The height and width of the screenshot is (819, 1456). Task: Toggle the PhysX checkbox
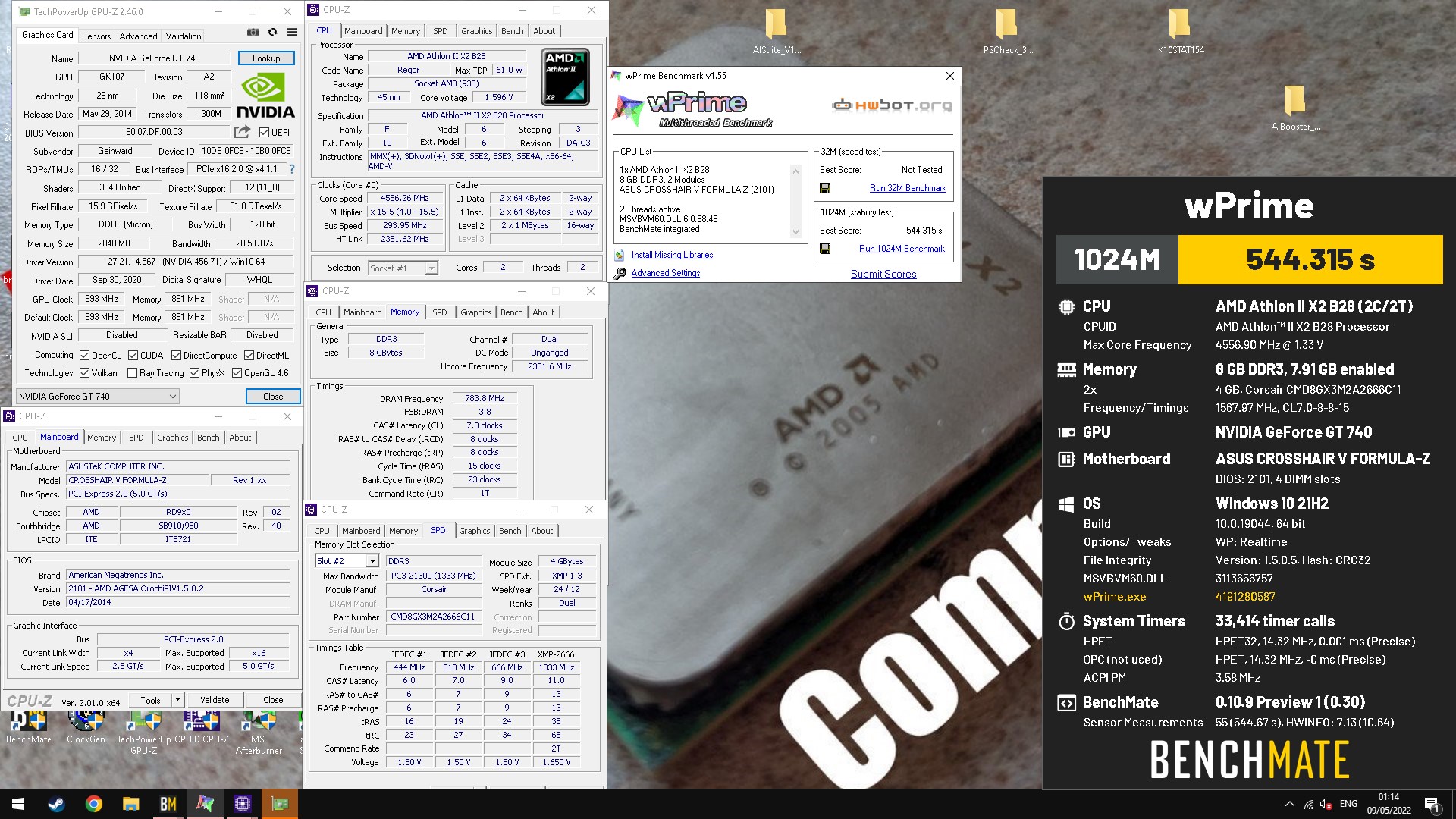(x=194, y=373)
